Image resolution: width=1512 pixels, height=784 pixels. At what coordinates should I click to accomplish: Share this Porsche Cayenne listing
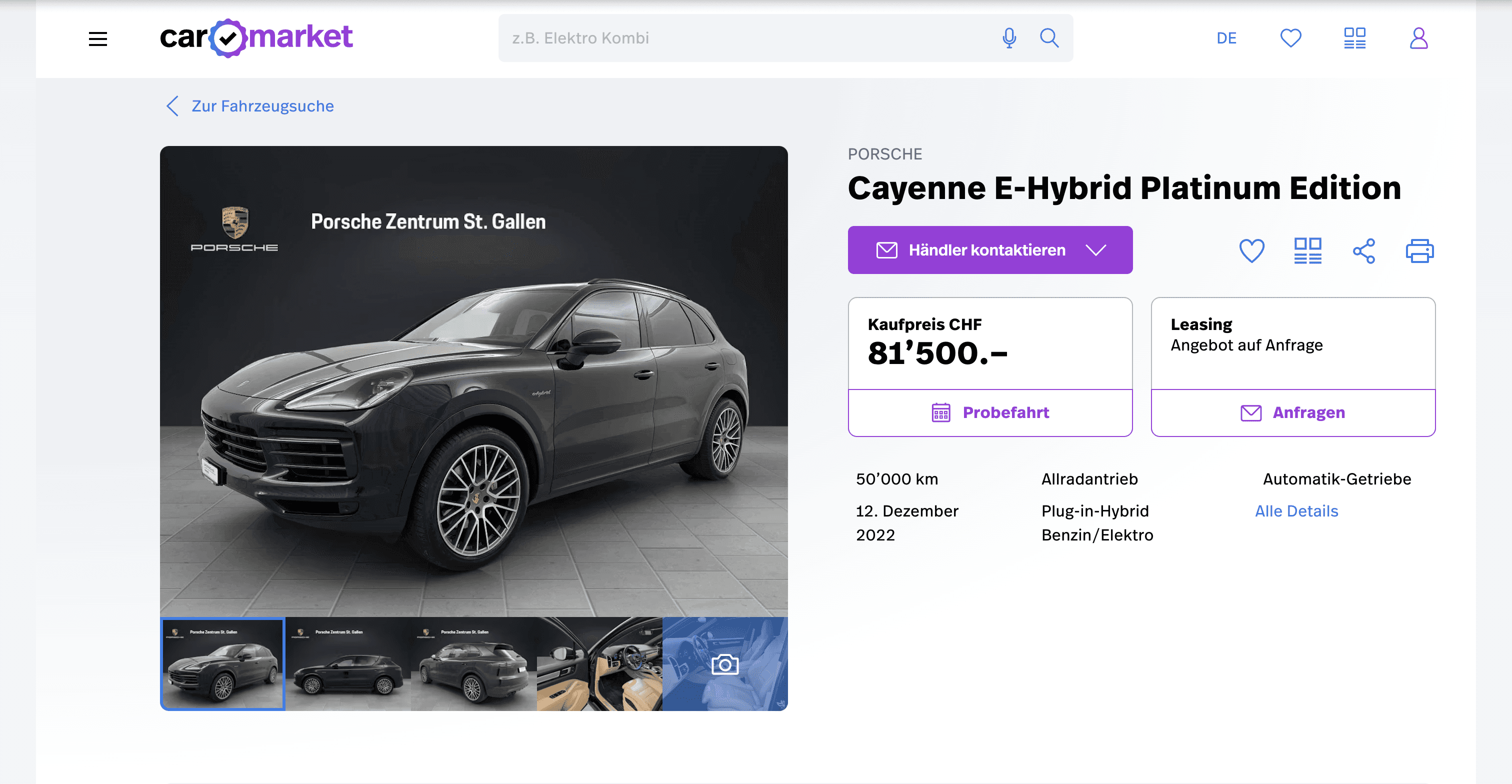tap(1363, 251)
